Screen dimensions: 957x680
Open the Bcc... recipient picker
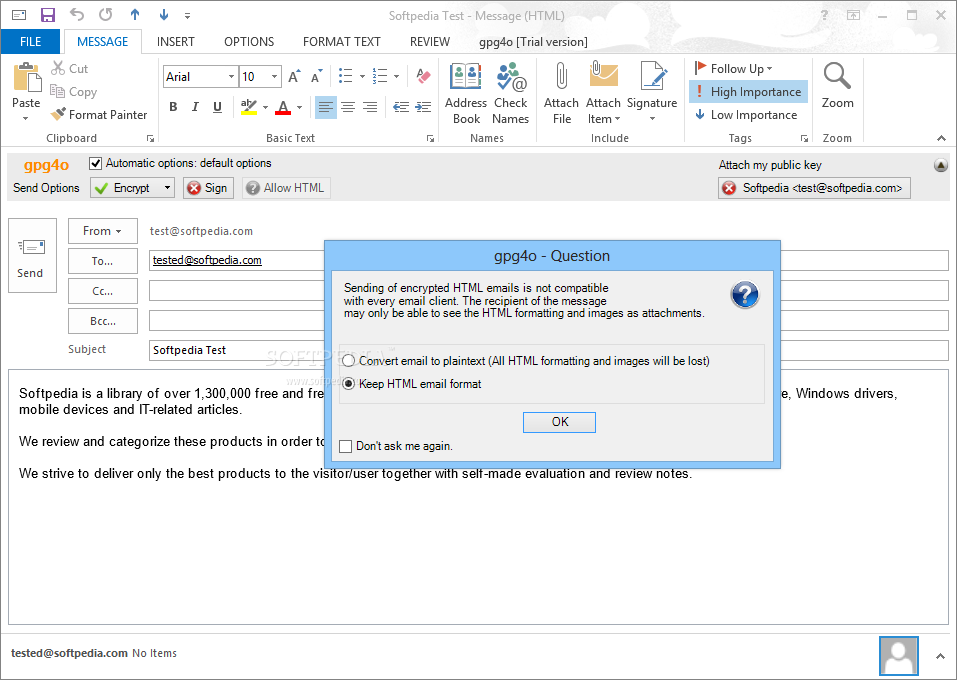click(x=103, y=321)
